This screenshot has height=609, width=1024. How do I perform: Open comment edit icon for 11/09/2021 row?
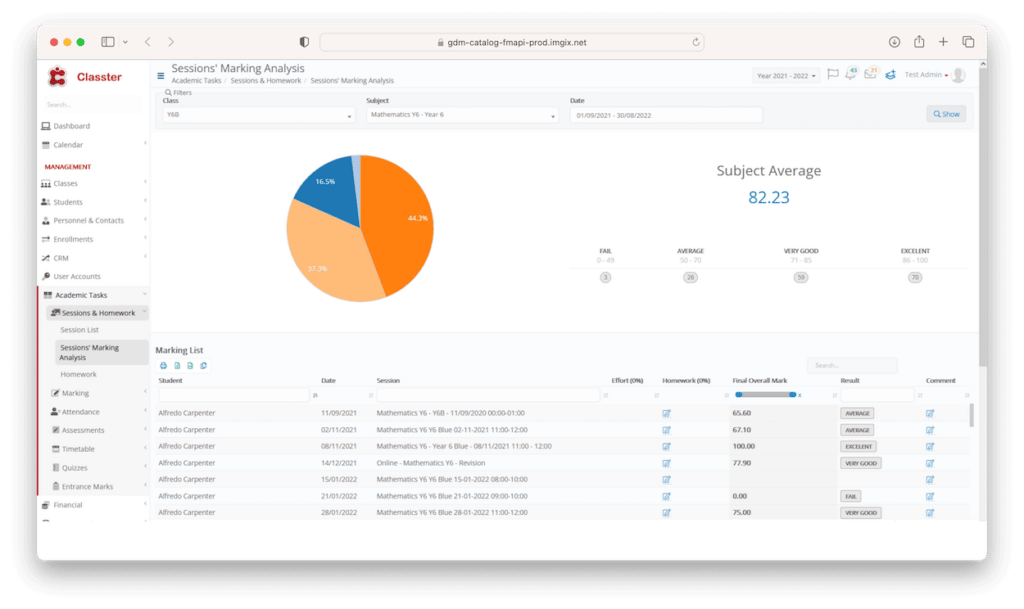pos(929,413)
